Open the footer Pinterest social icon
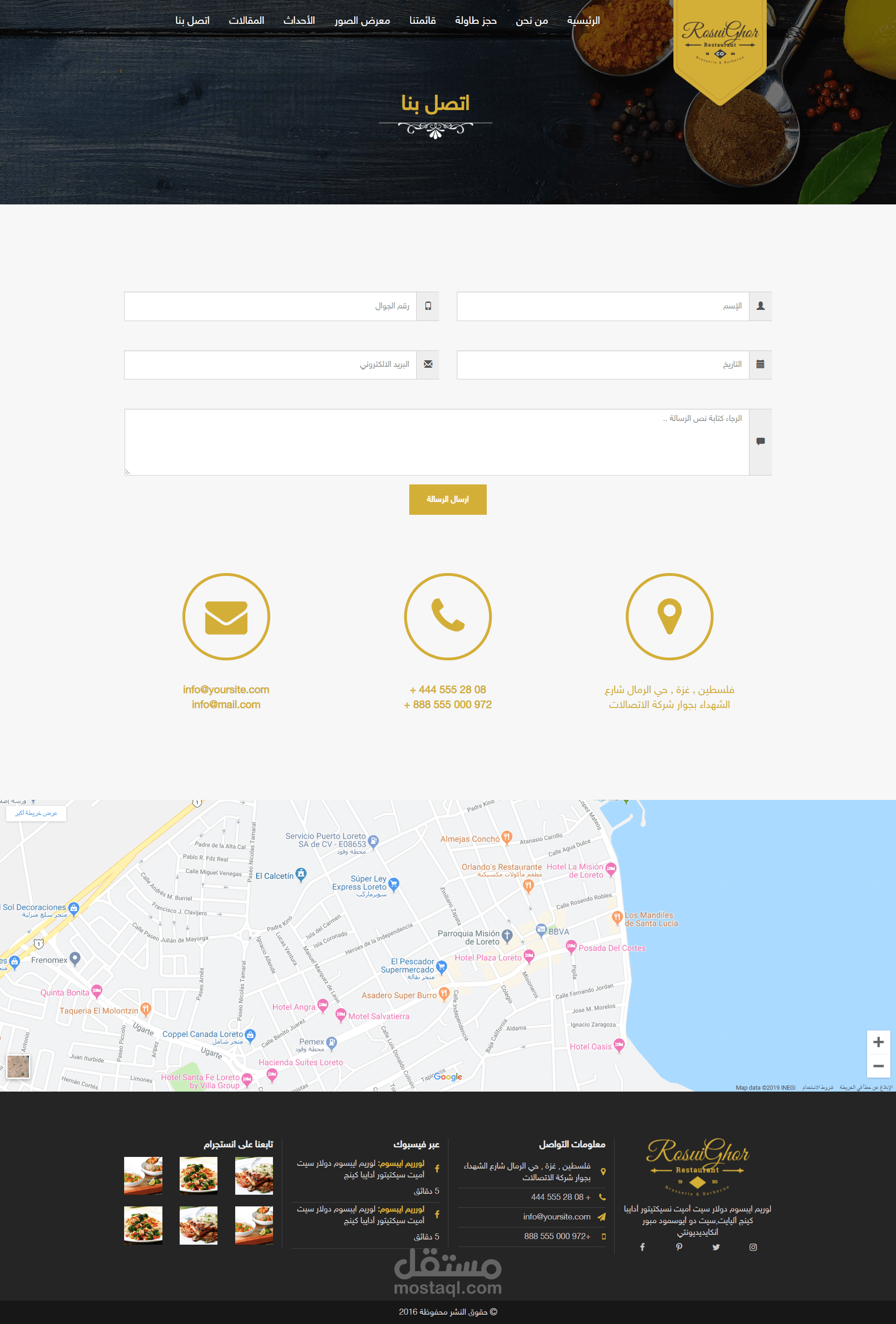The image size is (896, 1324). (x=679, y=1247)
